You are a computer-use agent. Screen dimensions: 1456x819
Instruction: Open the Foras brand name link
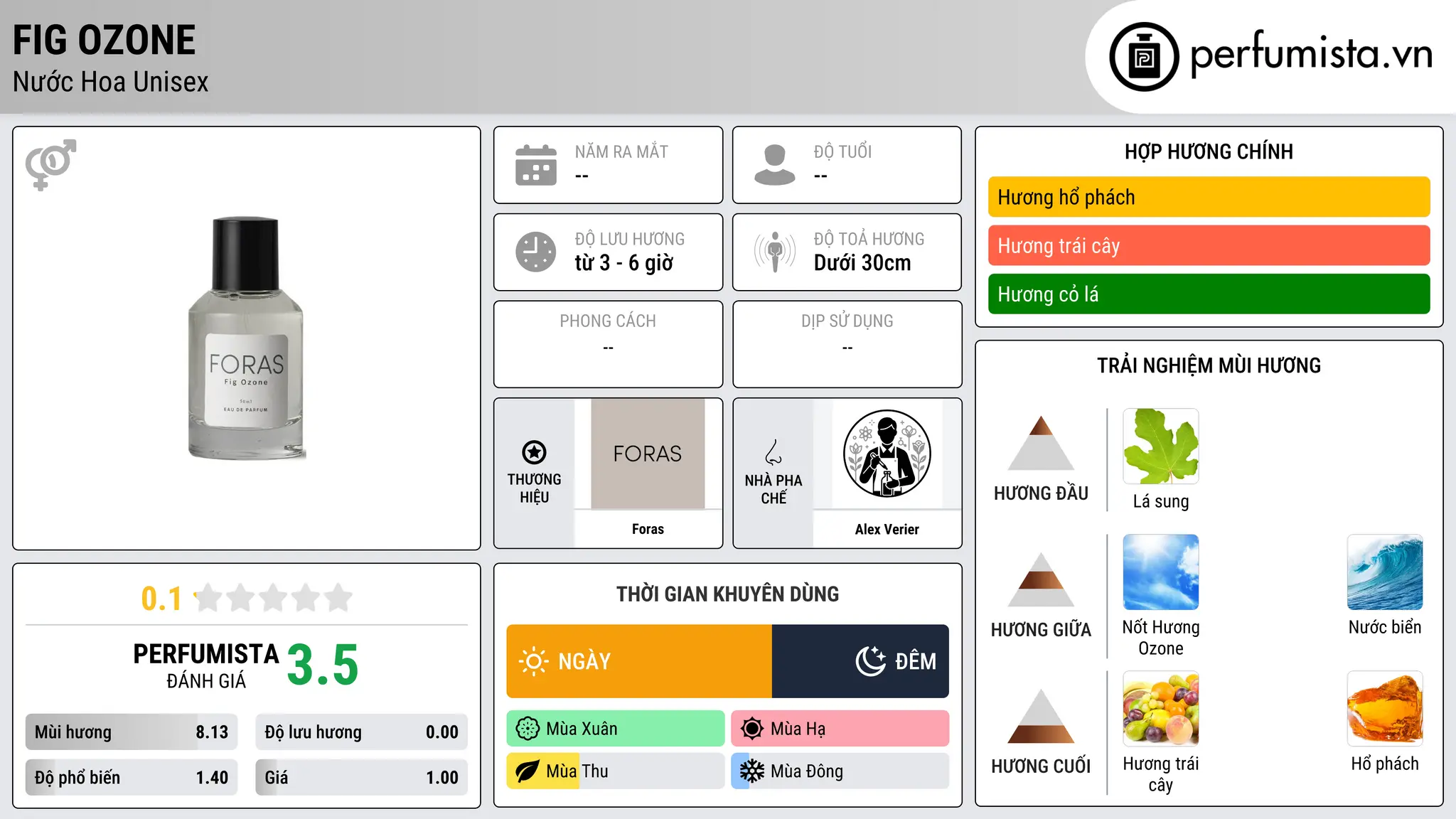click(648, 529)
